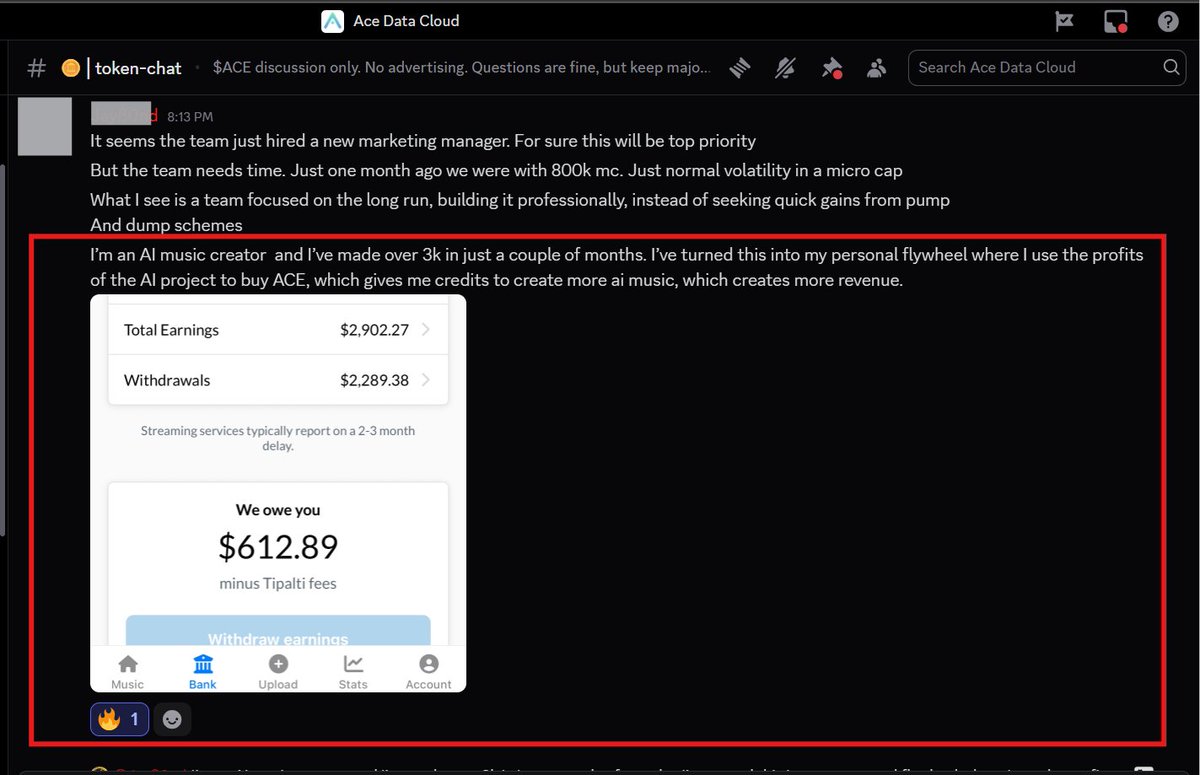Open the poster's blurred avatar
The height and width of the screenshot is (775, 1200).
(45, 126)
